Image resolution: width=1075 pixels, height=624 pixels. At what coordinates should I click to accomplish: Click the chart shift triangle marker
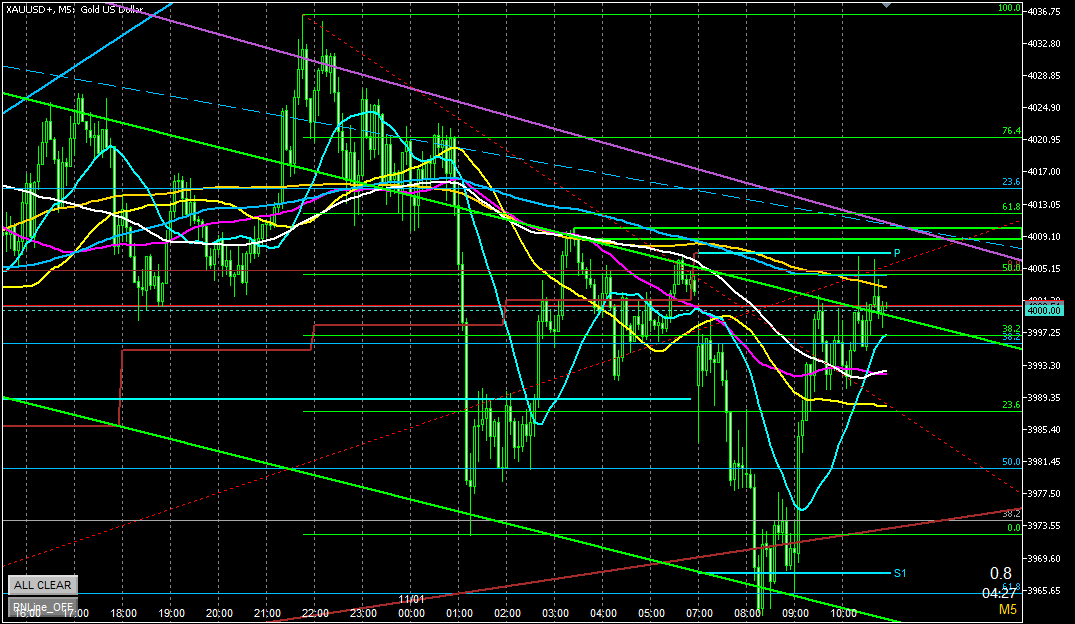coord(886,5)
